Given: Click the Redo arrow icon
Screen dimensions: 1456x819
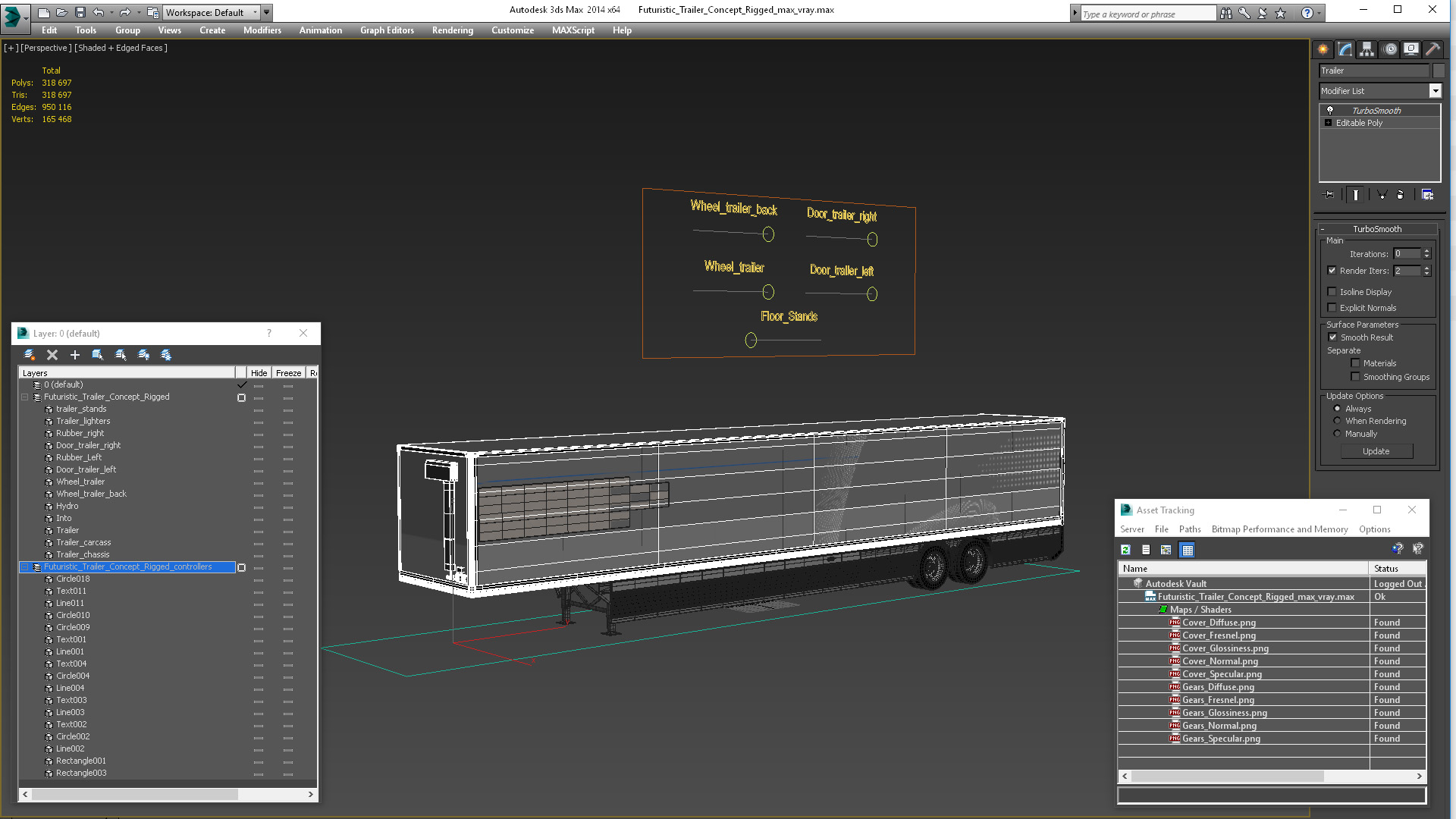Looking at the screenshot, I should point(124,12).
